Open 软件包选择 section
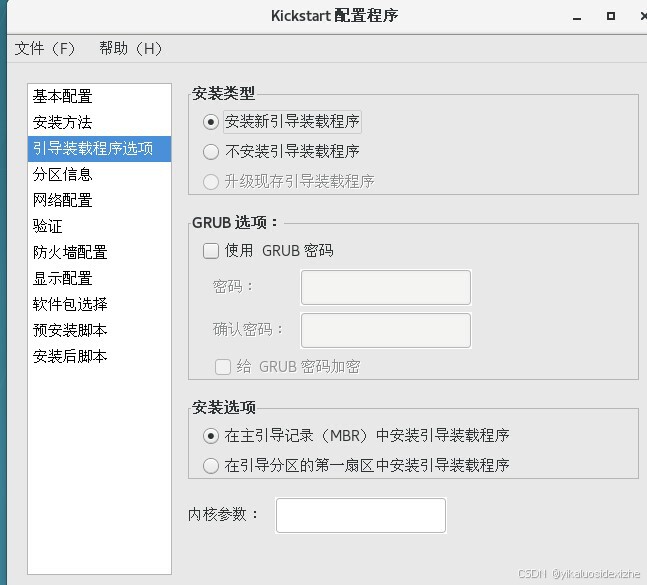The height and width of the screenshot is (585, 647). (99, 304)
